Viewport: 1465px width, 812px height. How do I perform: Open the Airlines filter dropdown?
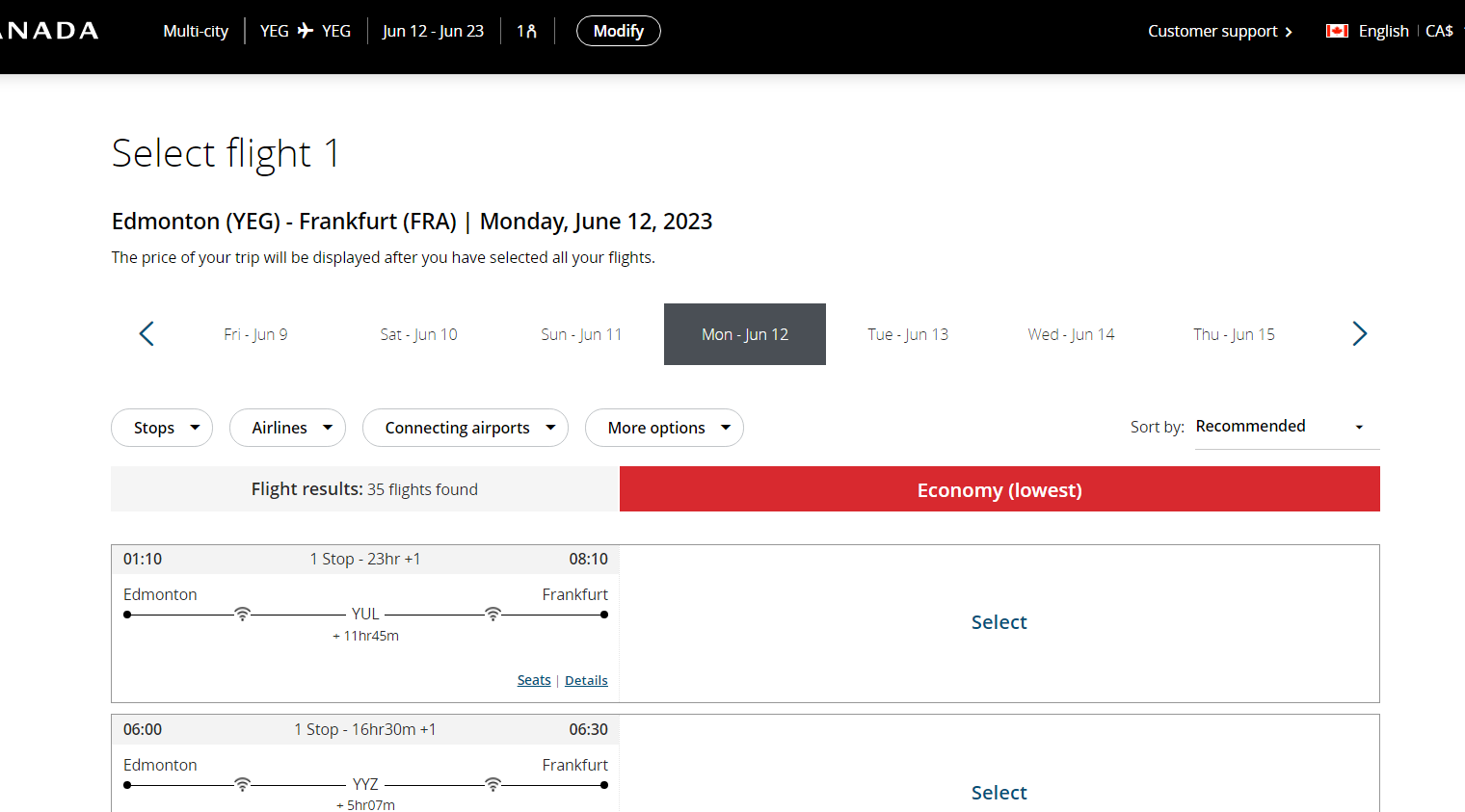[287, 428]
